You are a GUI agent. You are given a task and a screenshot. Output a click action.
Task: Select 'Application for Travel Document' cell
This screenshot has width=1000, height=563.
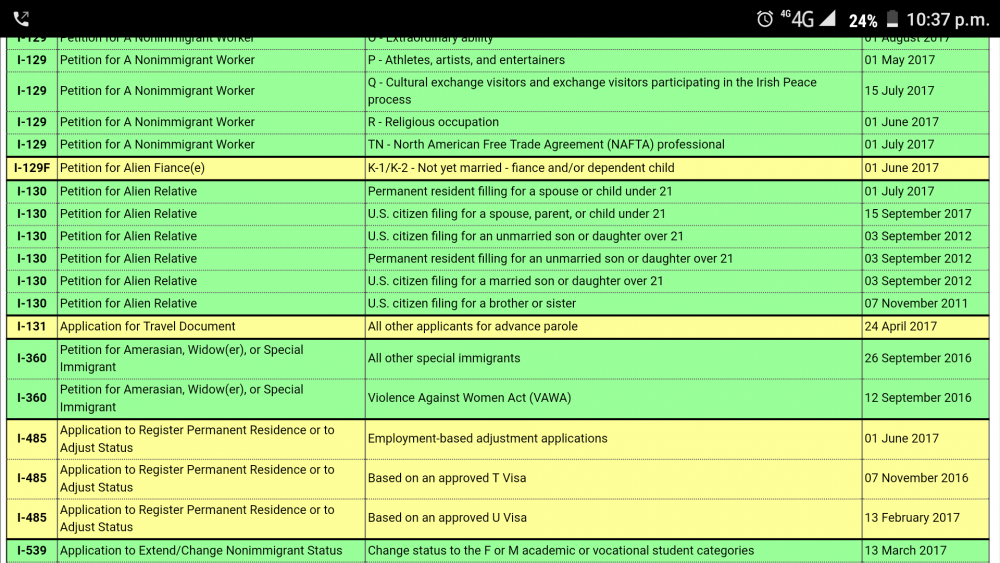(211, 326)
